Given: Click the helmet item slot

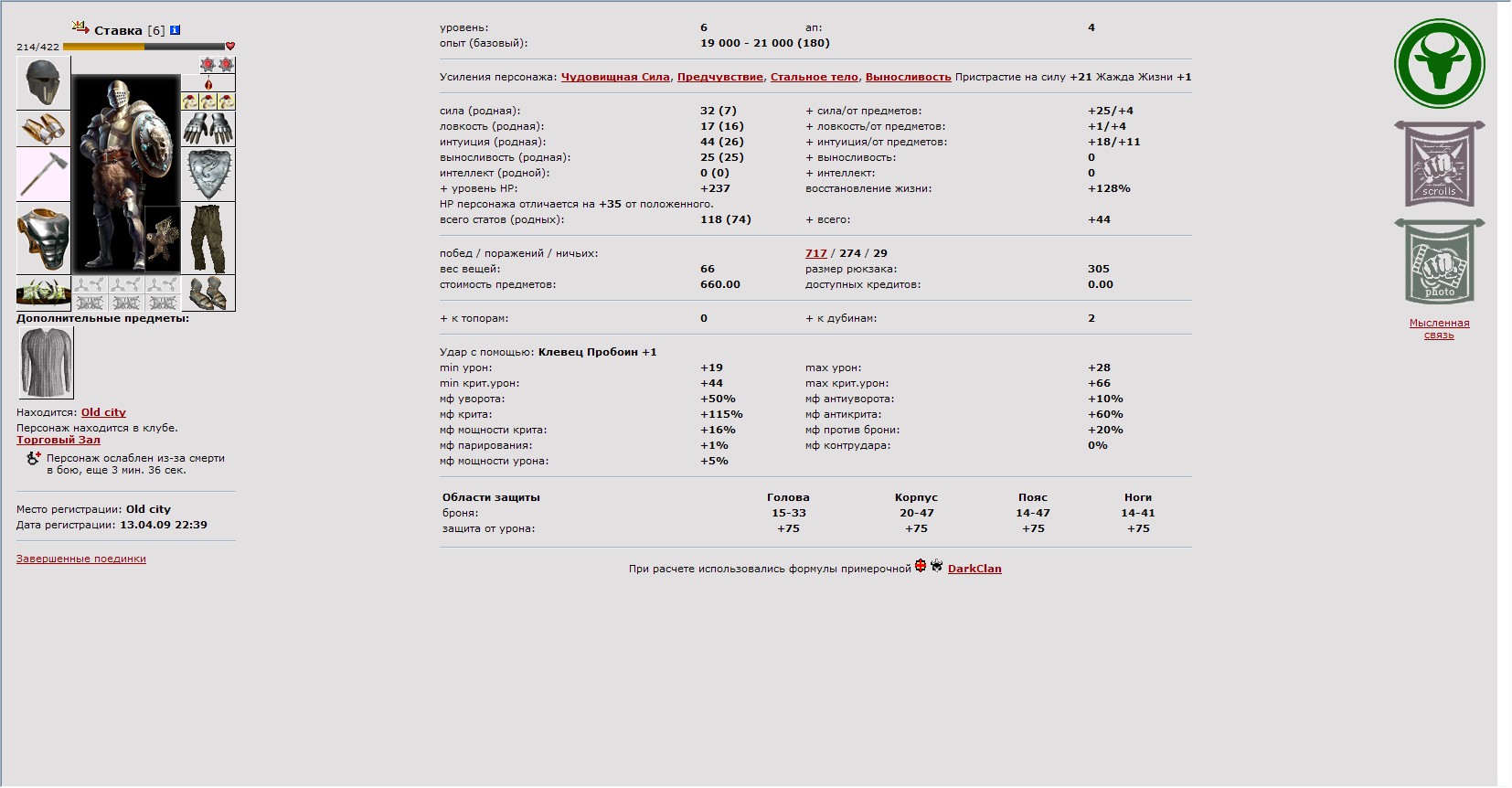Looking at the screenshot, I should [x=43, y=83].
